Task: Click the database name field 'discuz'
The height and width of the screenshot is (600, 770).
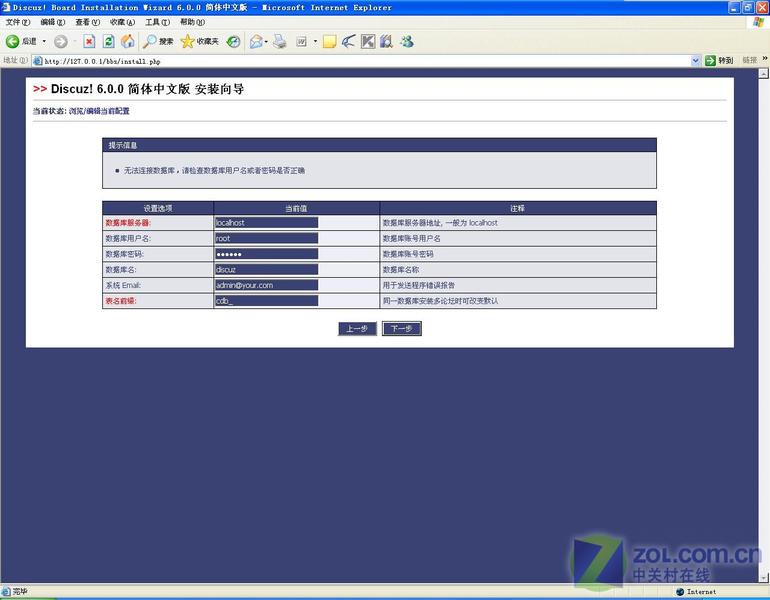Action: 266,270
